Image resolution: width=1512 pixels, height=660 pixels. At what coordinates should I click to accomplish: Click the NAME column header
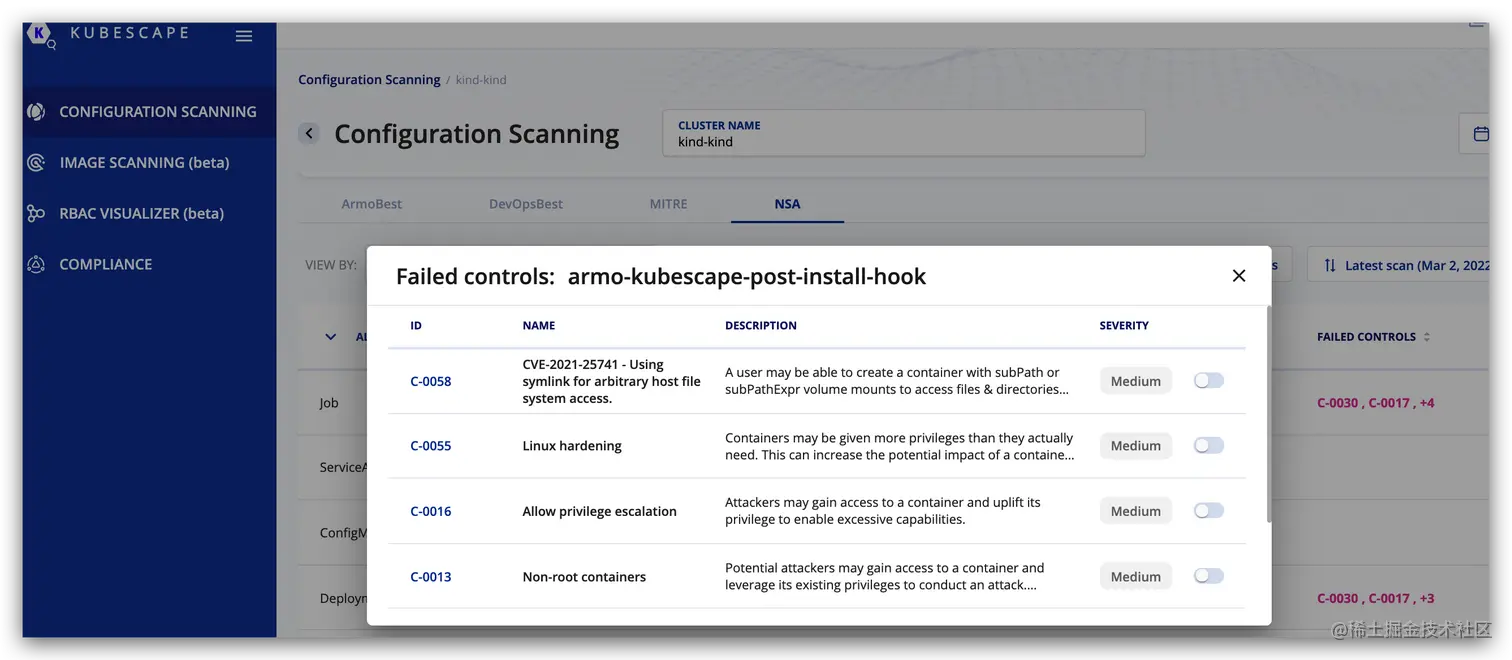(x=539, y=326)
